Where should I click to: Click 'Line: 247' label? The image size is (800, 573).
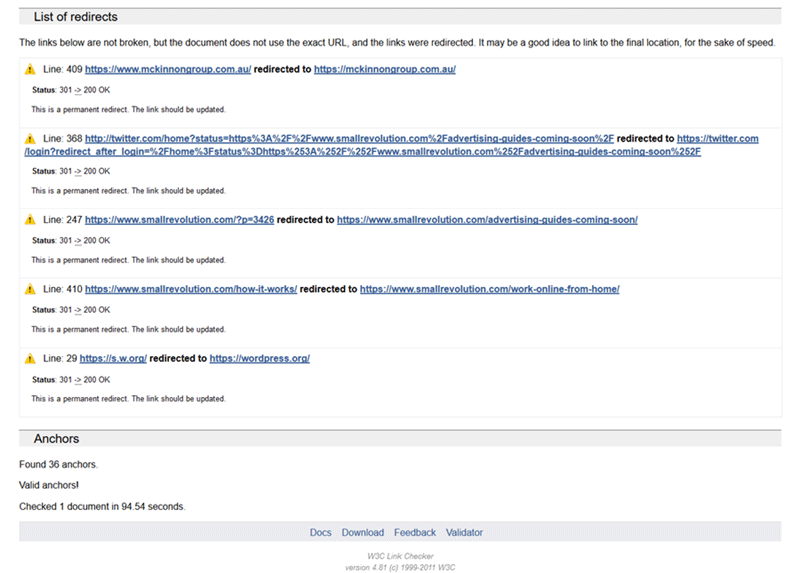pyautogui.click(x=63, y=220)
